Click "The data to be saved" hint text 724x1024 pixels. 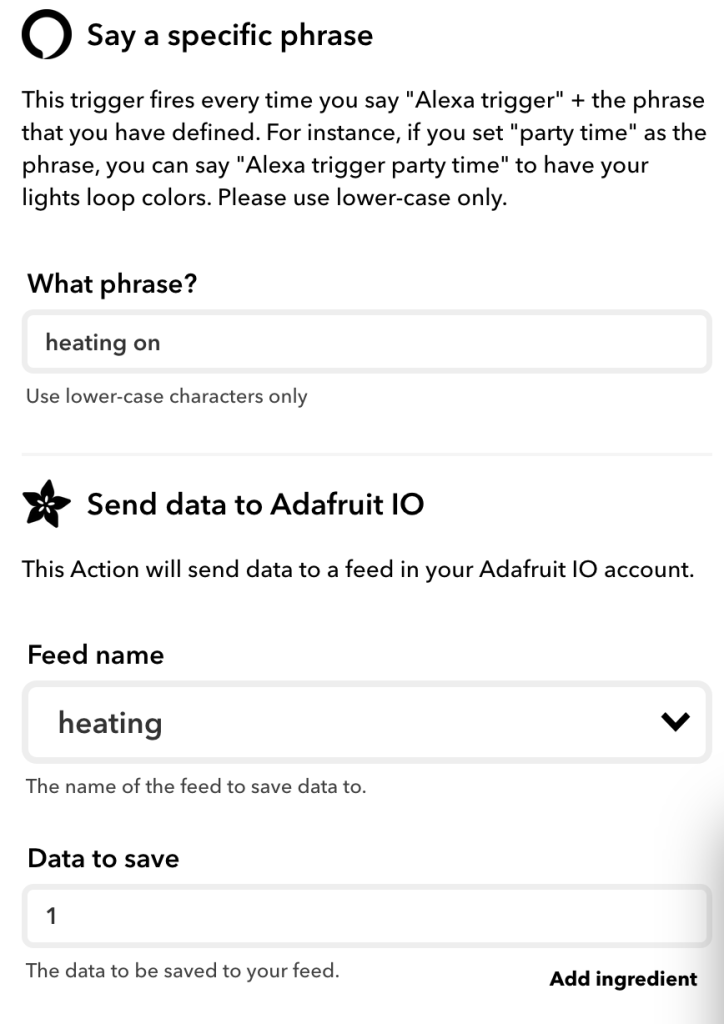click(x=182, y=971)
